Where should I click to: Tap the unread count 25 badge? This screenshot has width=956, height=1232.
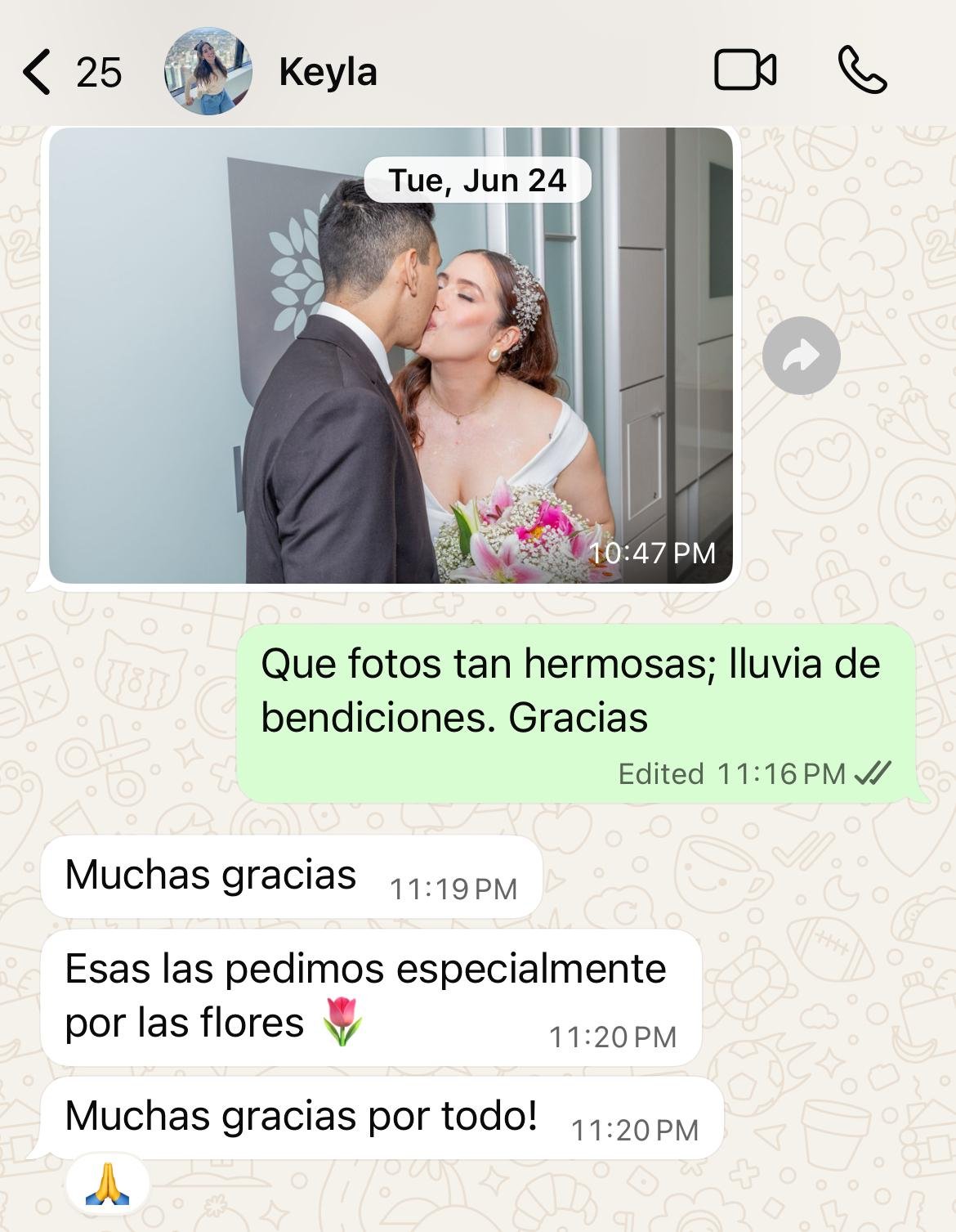[99, 72]
